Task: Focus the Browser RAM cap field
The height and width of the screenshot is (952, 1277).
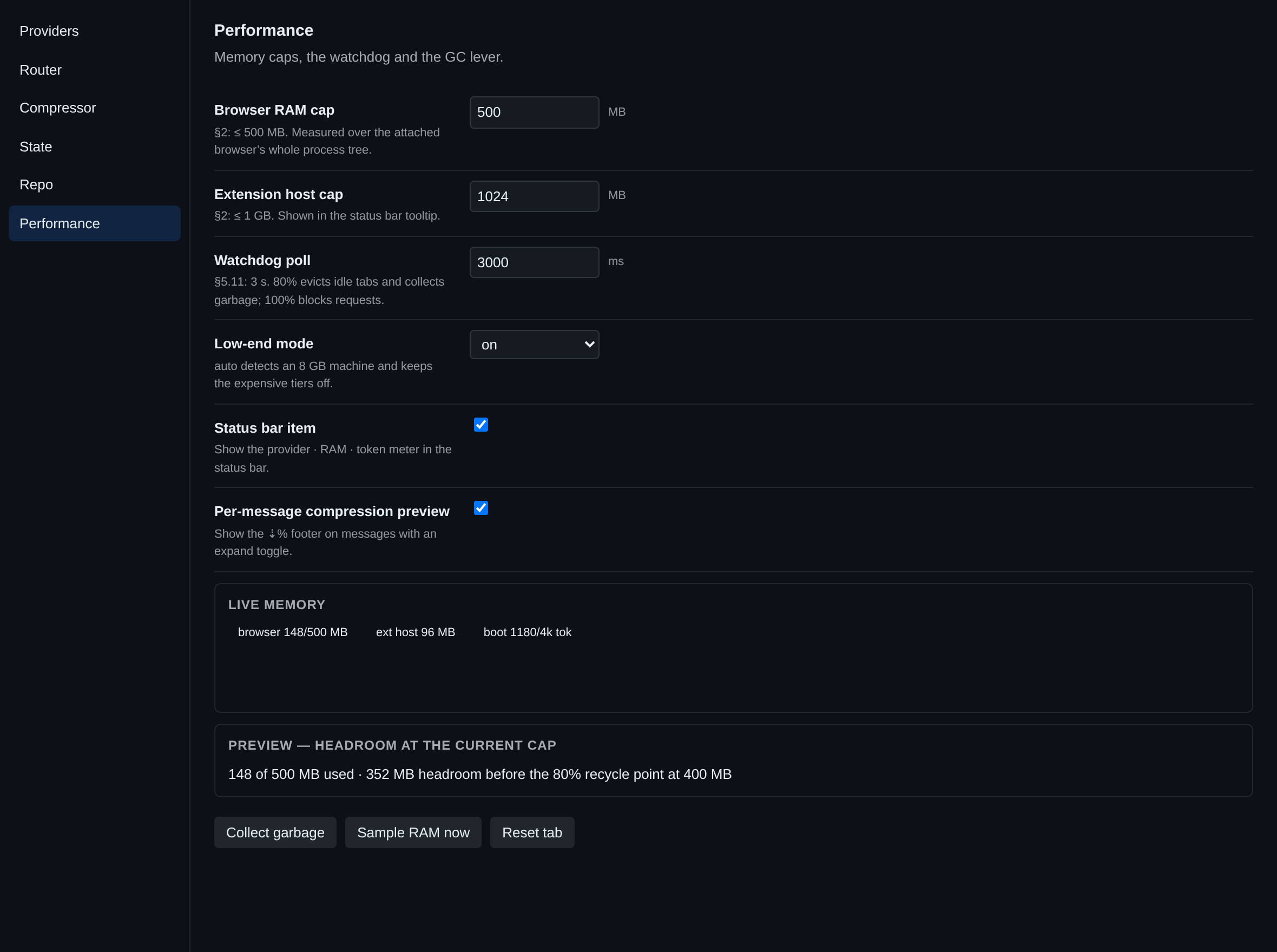Action: (534, 113)
